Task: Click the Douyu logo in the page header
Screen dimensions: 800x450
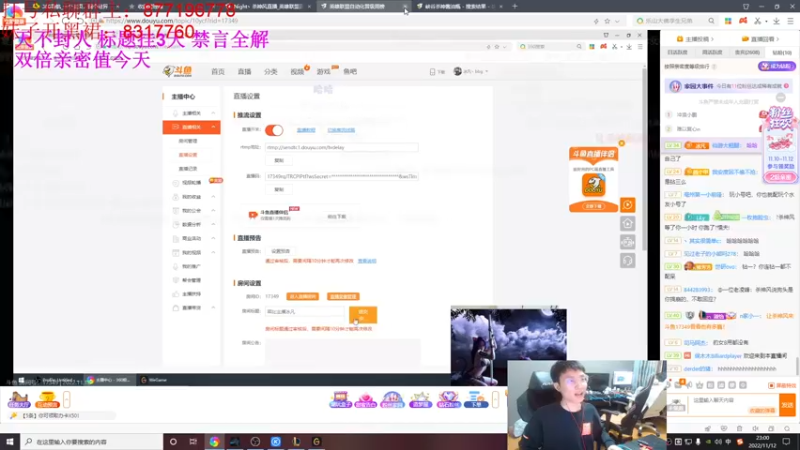Action: pyautogui.click(x=178, y=71)
